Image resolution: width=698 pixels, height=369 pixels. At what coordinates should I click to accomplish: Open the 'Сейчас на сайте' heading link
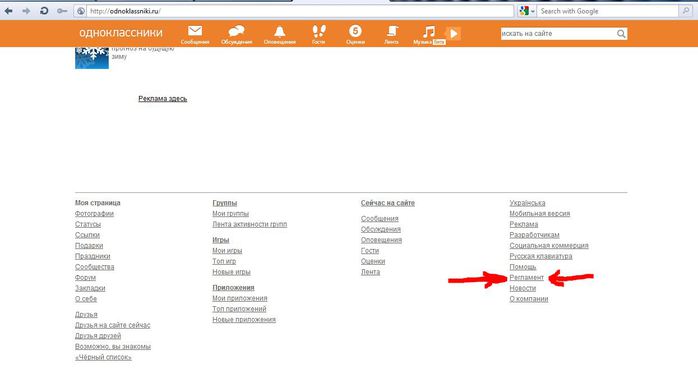pos(388,203)
